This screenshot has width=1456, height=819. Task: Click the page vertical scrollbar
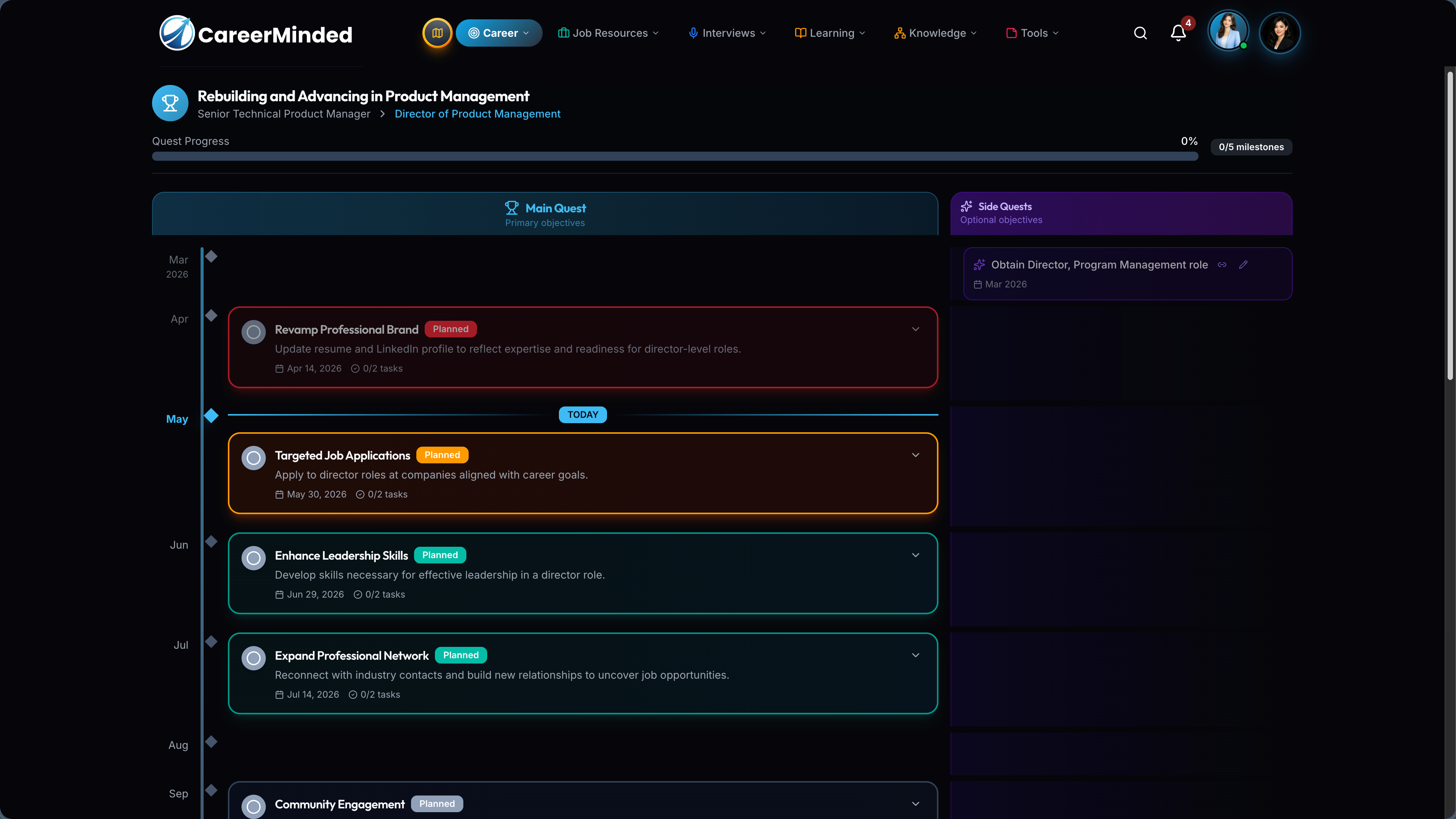(1450, 226)
